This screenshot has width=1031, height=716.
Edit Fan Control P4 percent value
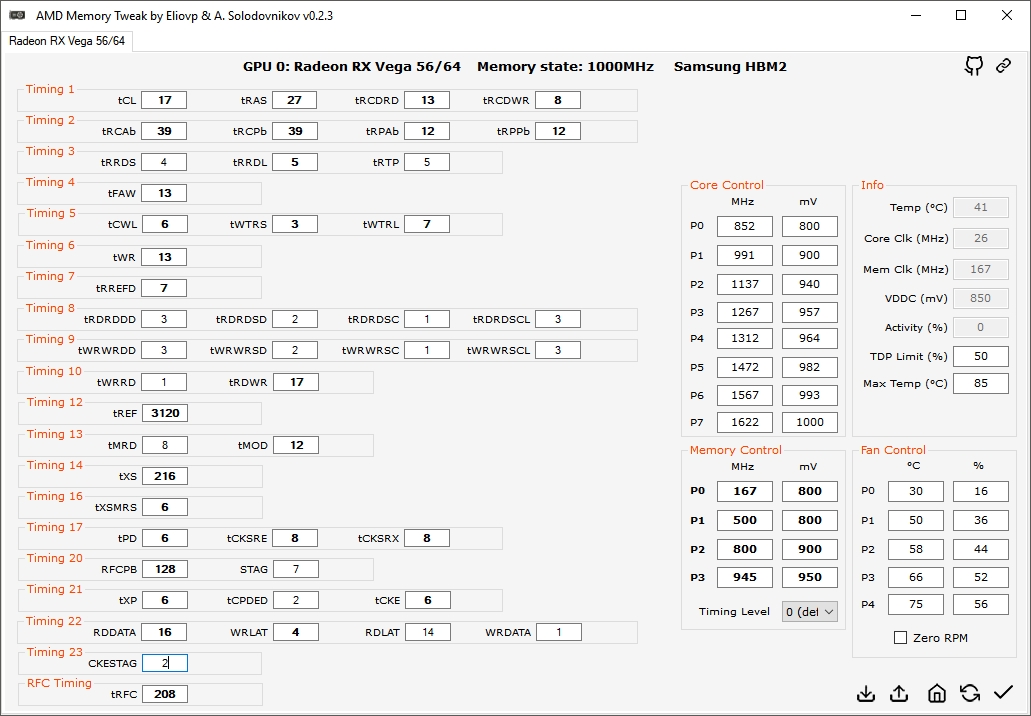pyautogui.click(x=980, y=604)
